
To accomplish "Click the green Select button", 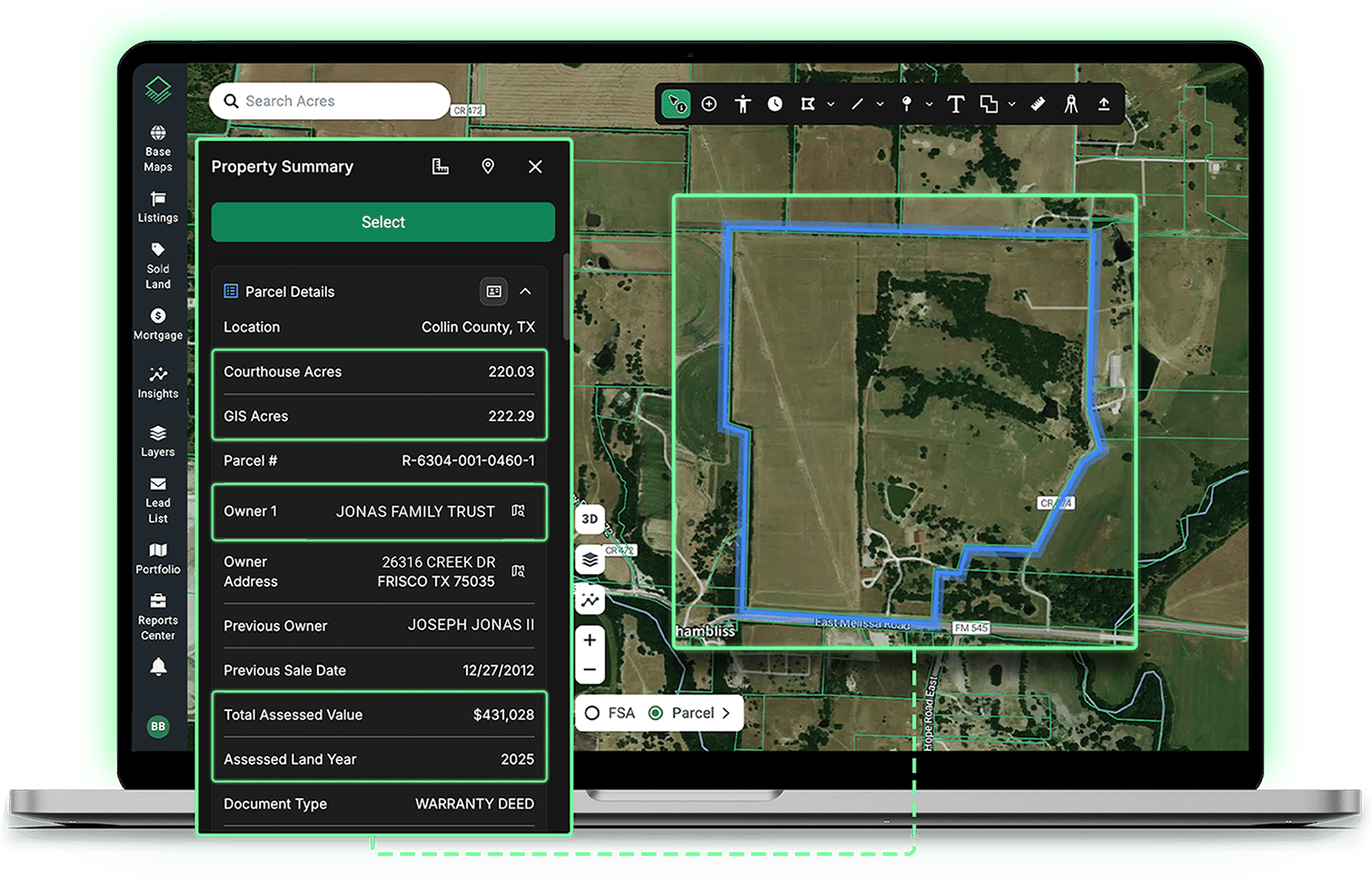I will (x=383, y=223).
